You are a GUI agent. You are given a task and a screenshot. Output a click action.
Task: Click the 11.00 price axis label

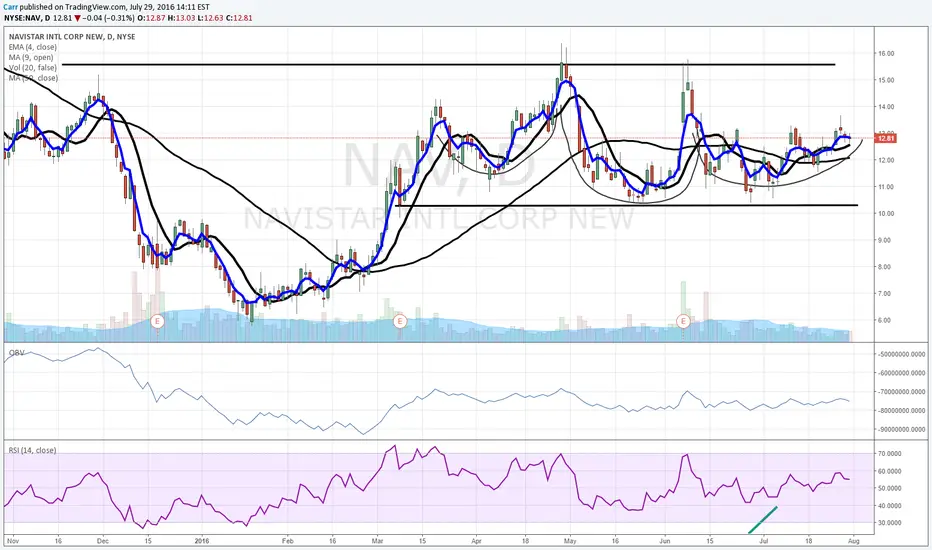tap(886, 187)
